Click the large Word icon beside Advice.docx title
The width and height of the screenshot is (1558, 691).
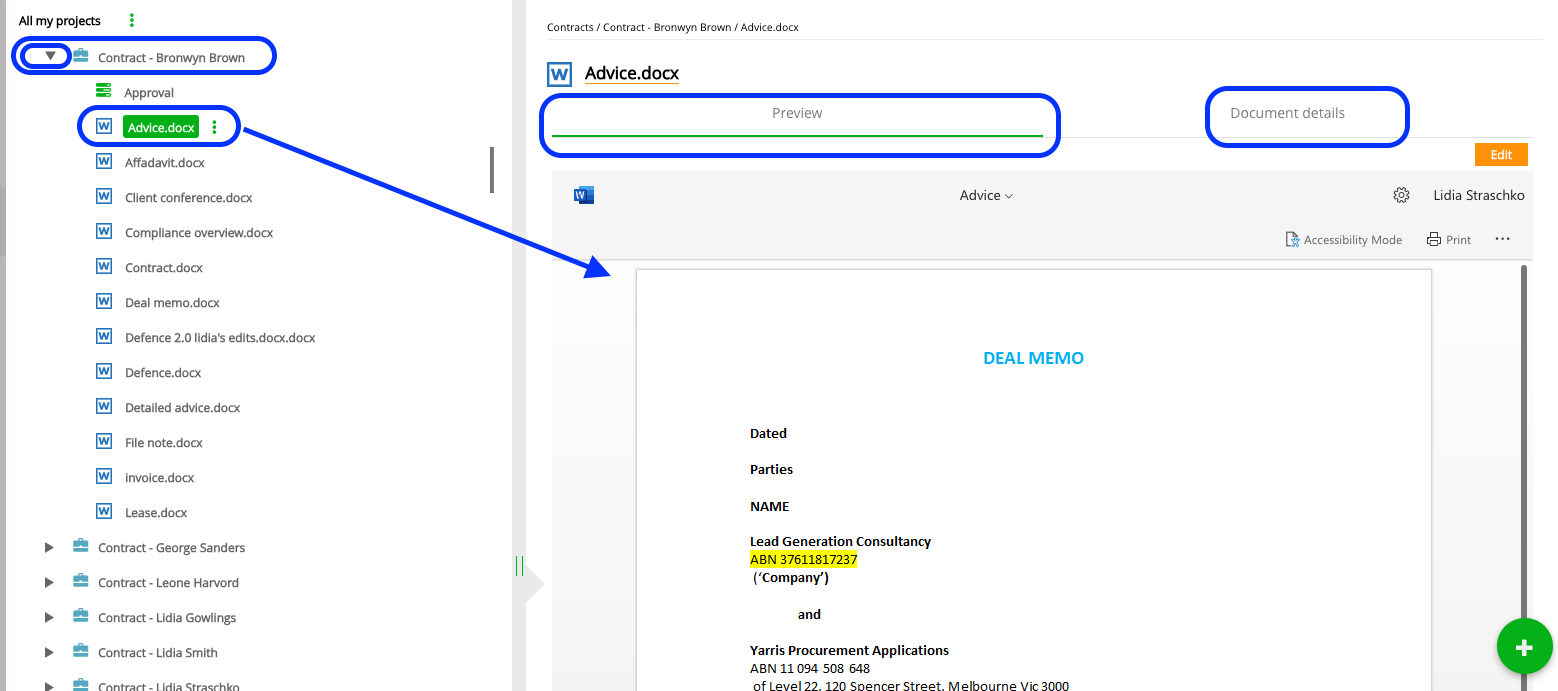pos(559,74)
